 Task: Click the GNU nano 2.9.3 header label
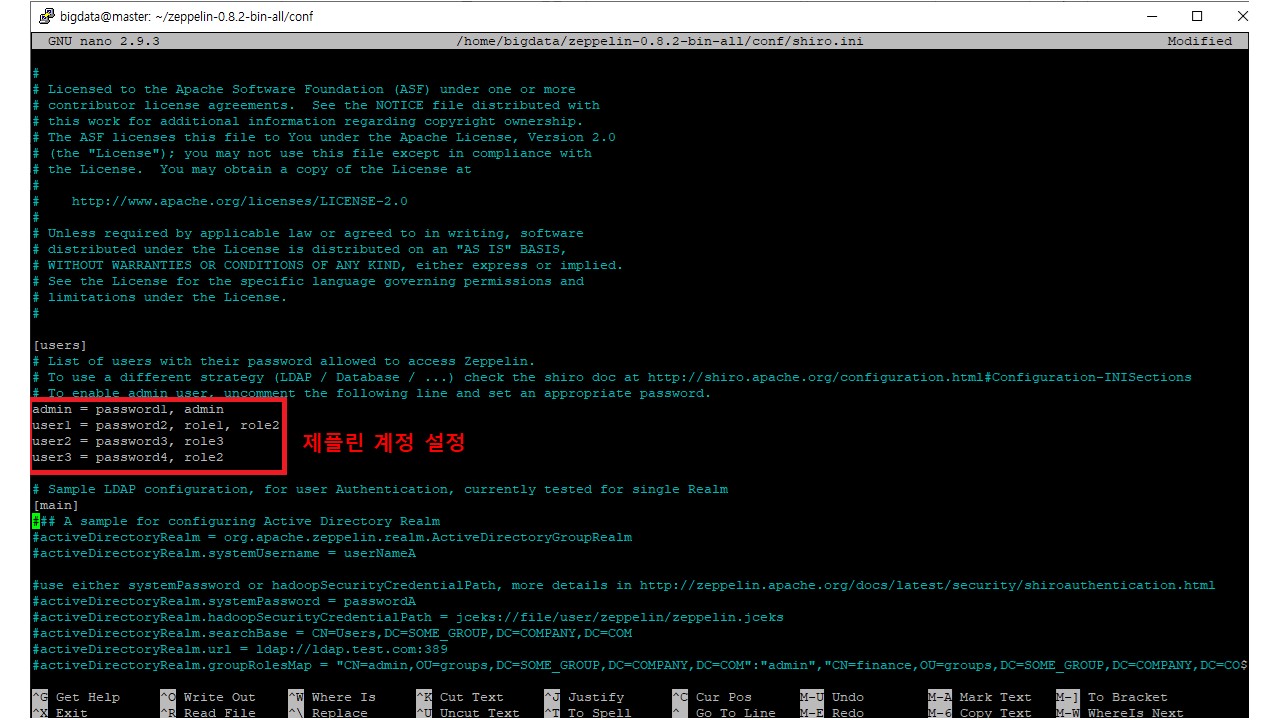[x=104, y=41]
